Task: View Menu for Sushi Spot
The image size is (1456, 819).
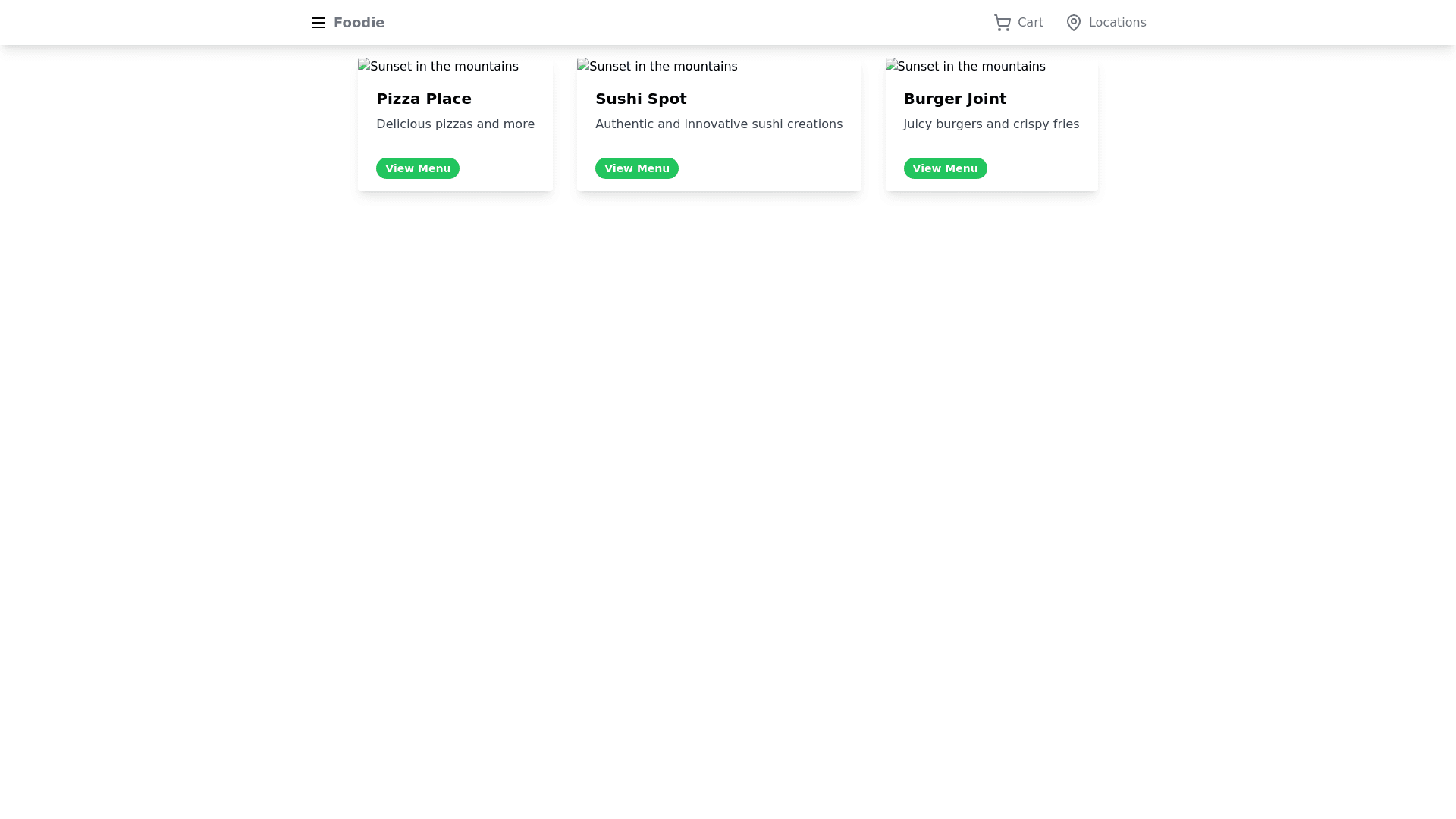Action: [x=636, y=168]
